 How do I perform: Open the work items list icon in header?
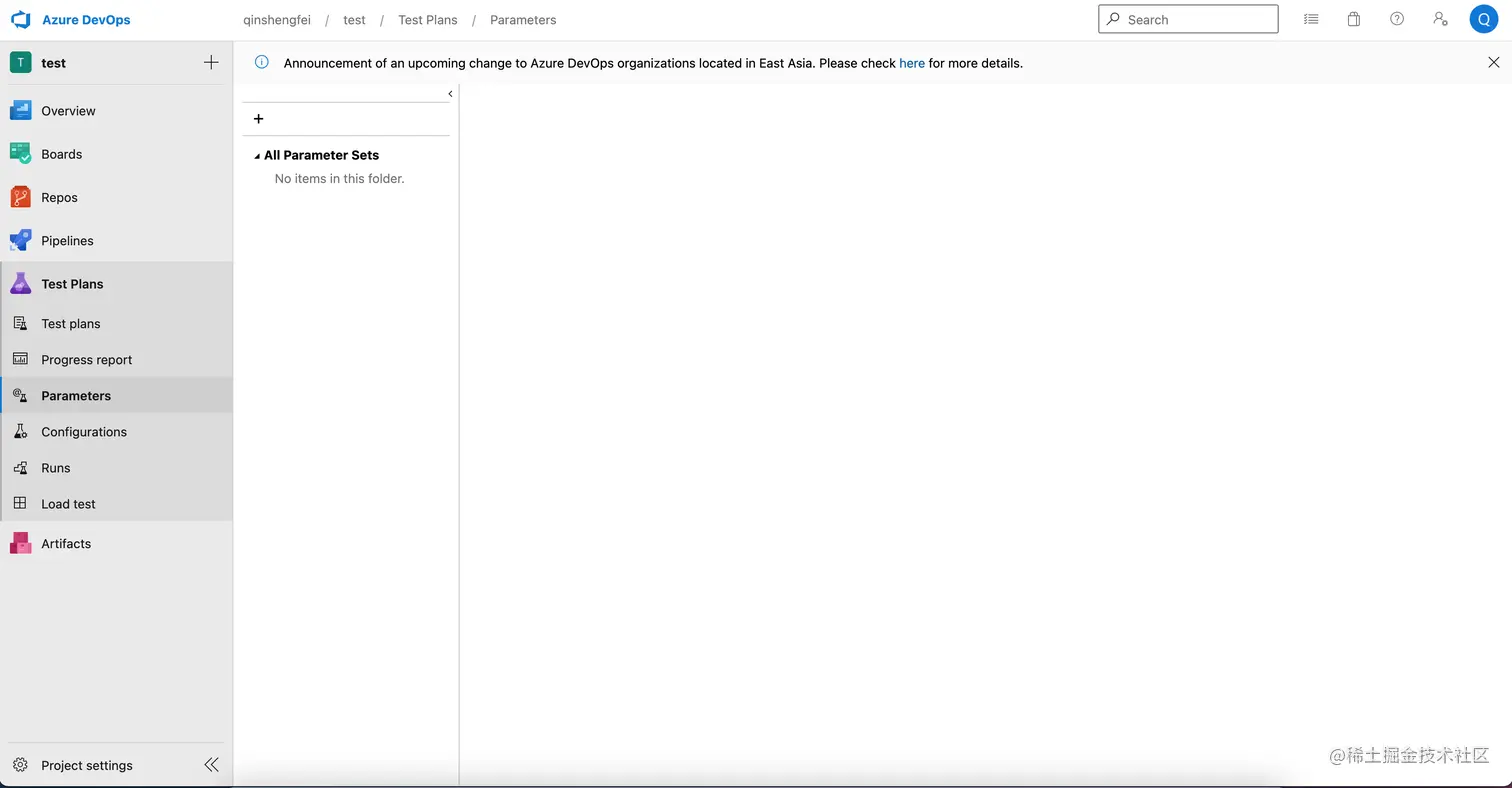[1311, 19]
